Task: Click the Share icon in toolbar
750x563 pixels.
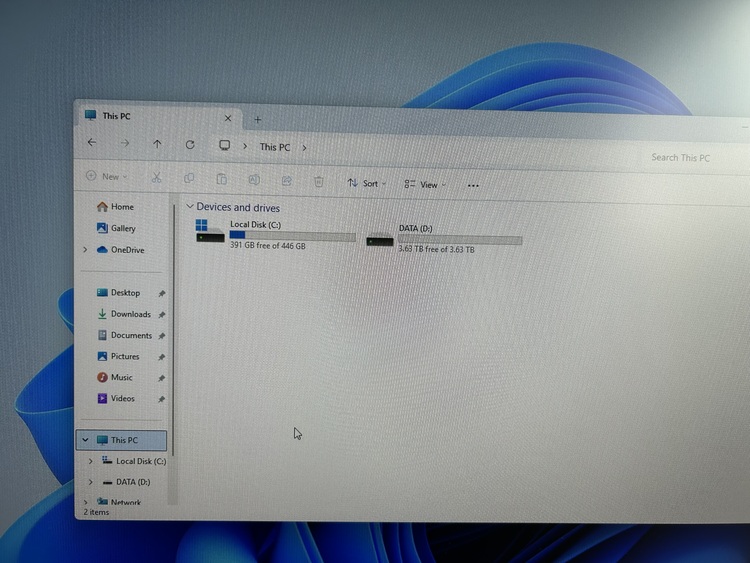Action: tap(287, 181)
